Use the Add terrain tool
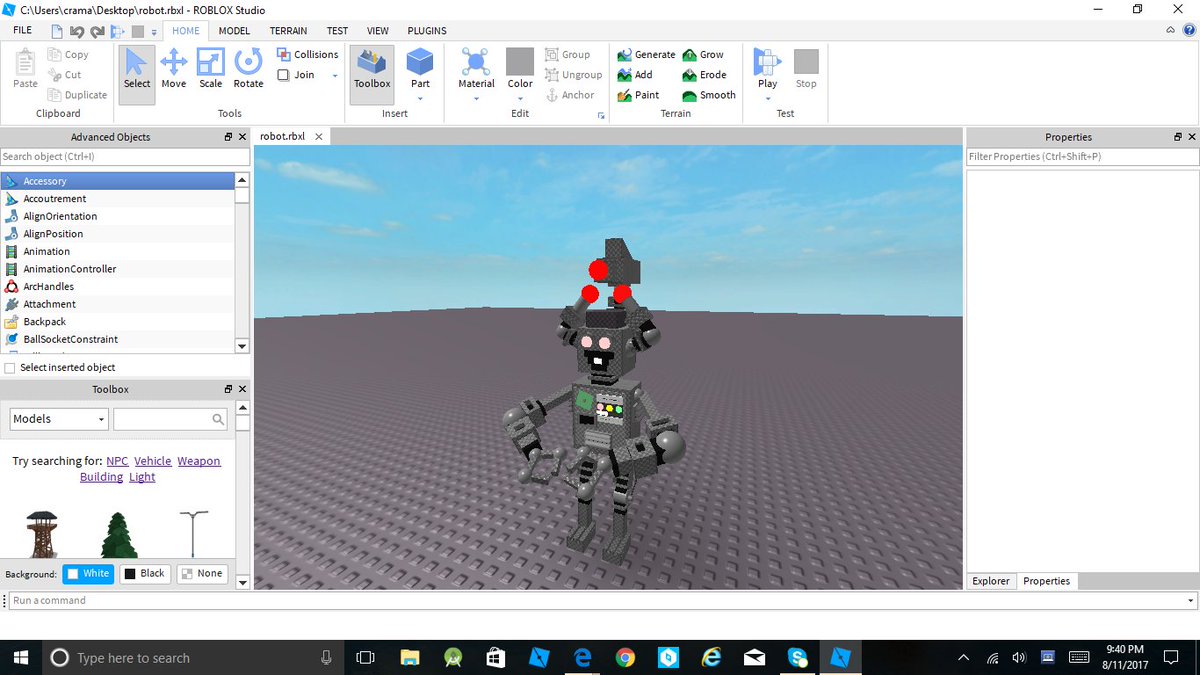1200x675 pixels. pyautogui.click(x=635, y=75)
